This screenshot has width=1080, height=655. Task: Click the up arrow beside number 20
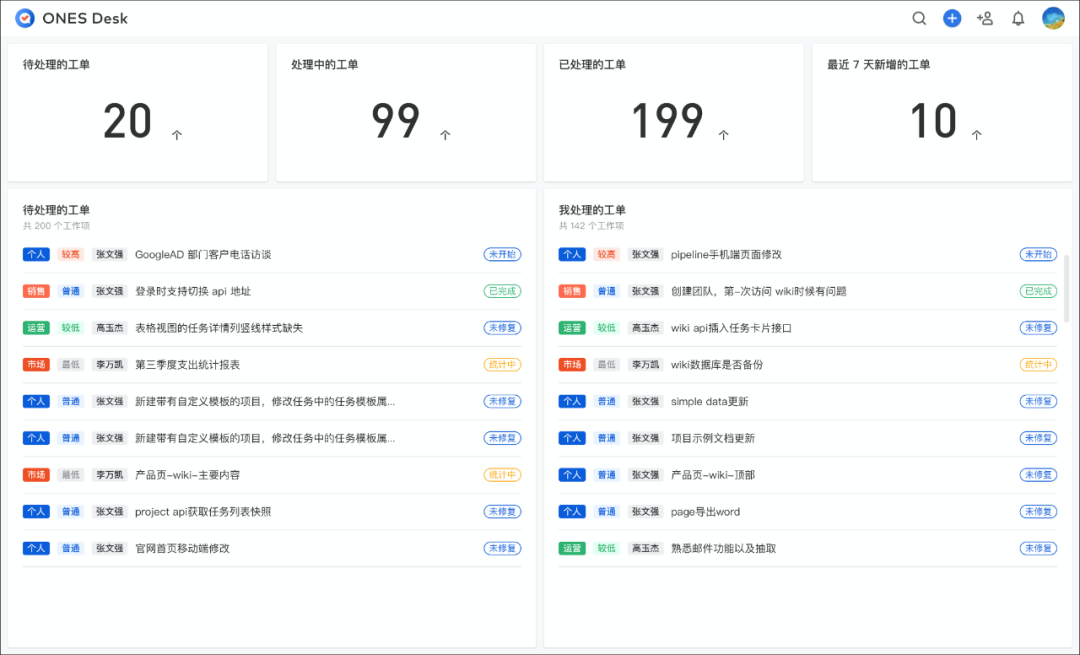(177, 135)
